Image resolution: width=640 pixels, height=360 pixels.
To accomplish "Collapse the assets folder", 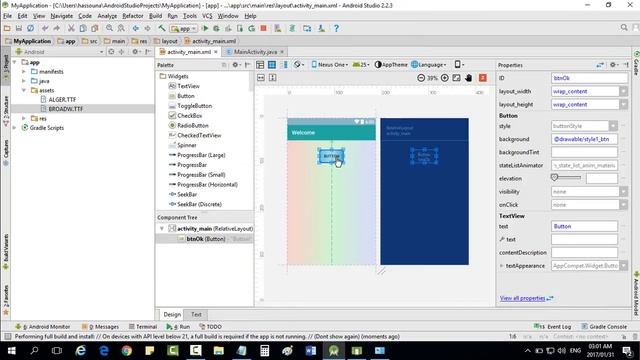I will coord(24,90).
